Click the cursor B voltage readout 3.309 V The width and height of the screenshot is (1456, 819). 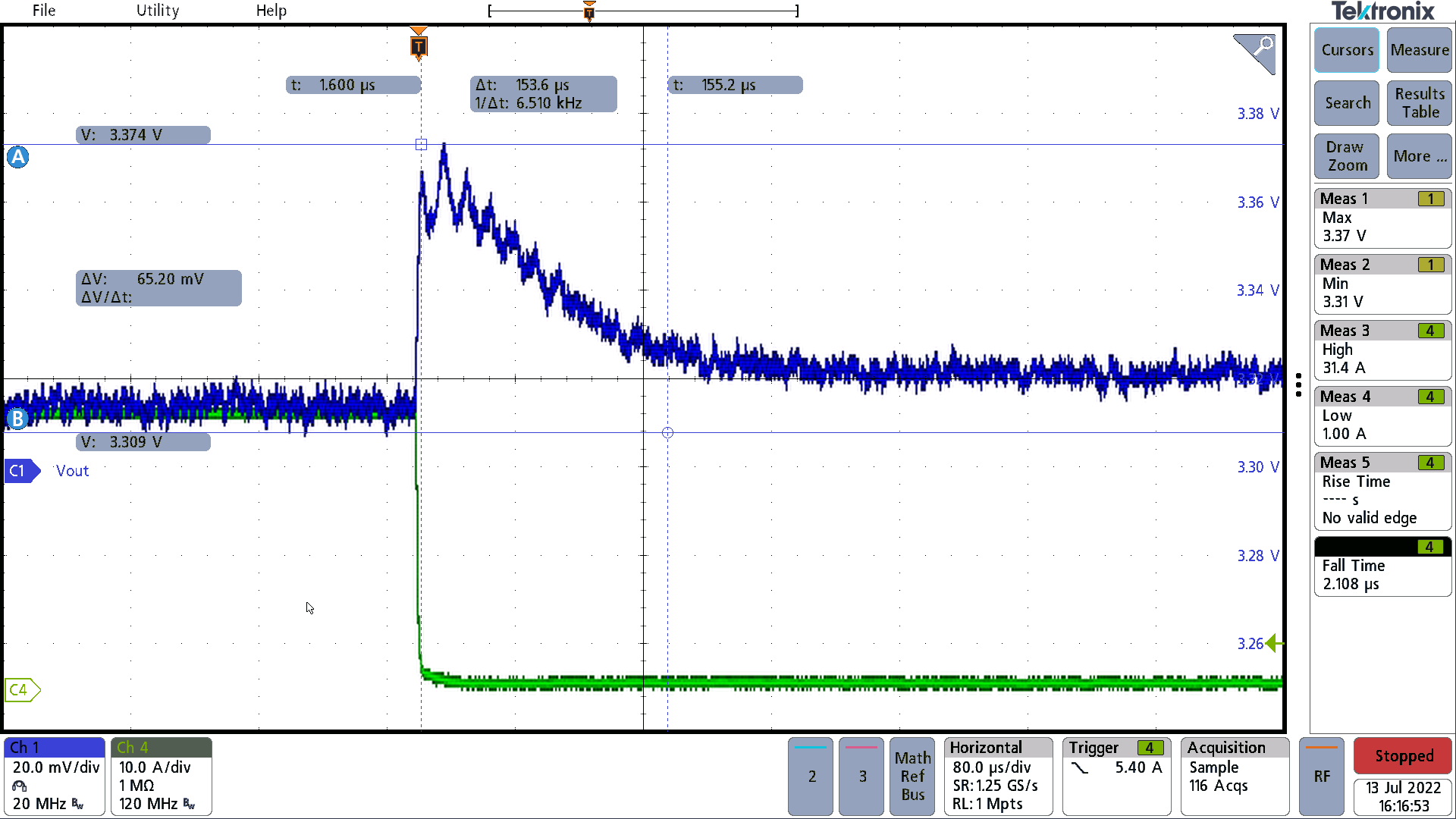143,442
